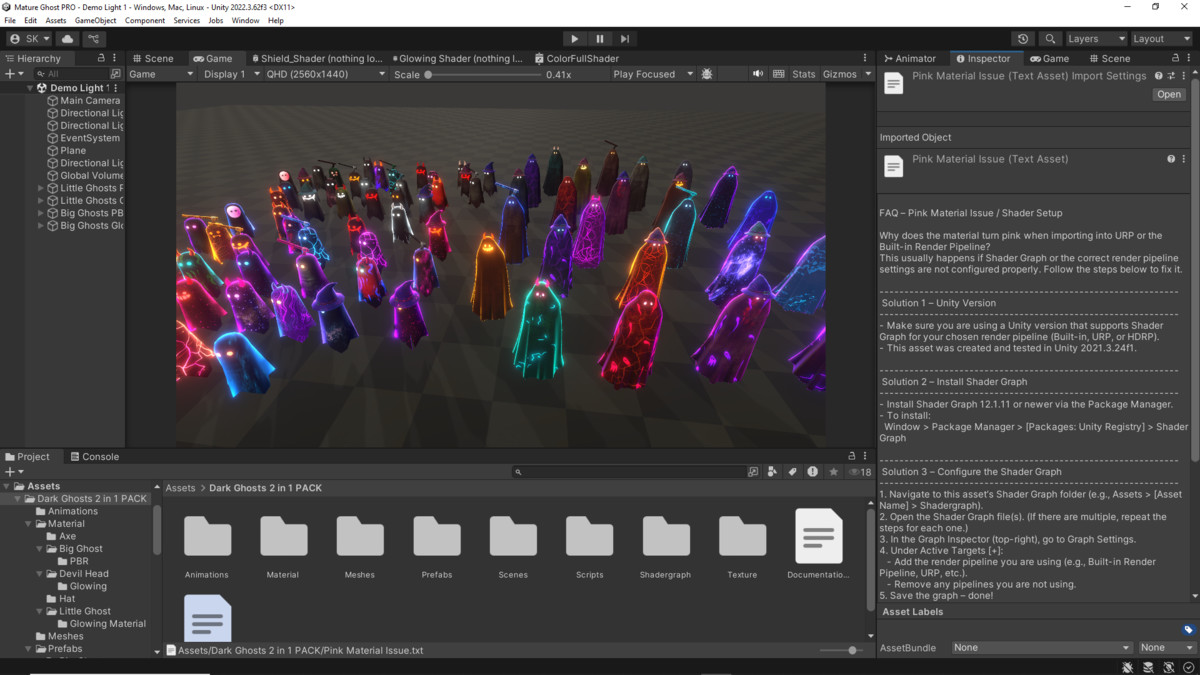Open Unity cloud services icon
Image resolution: width=1200 pixels, height=675 pixels.
[x=68, y=39]
